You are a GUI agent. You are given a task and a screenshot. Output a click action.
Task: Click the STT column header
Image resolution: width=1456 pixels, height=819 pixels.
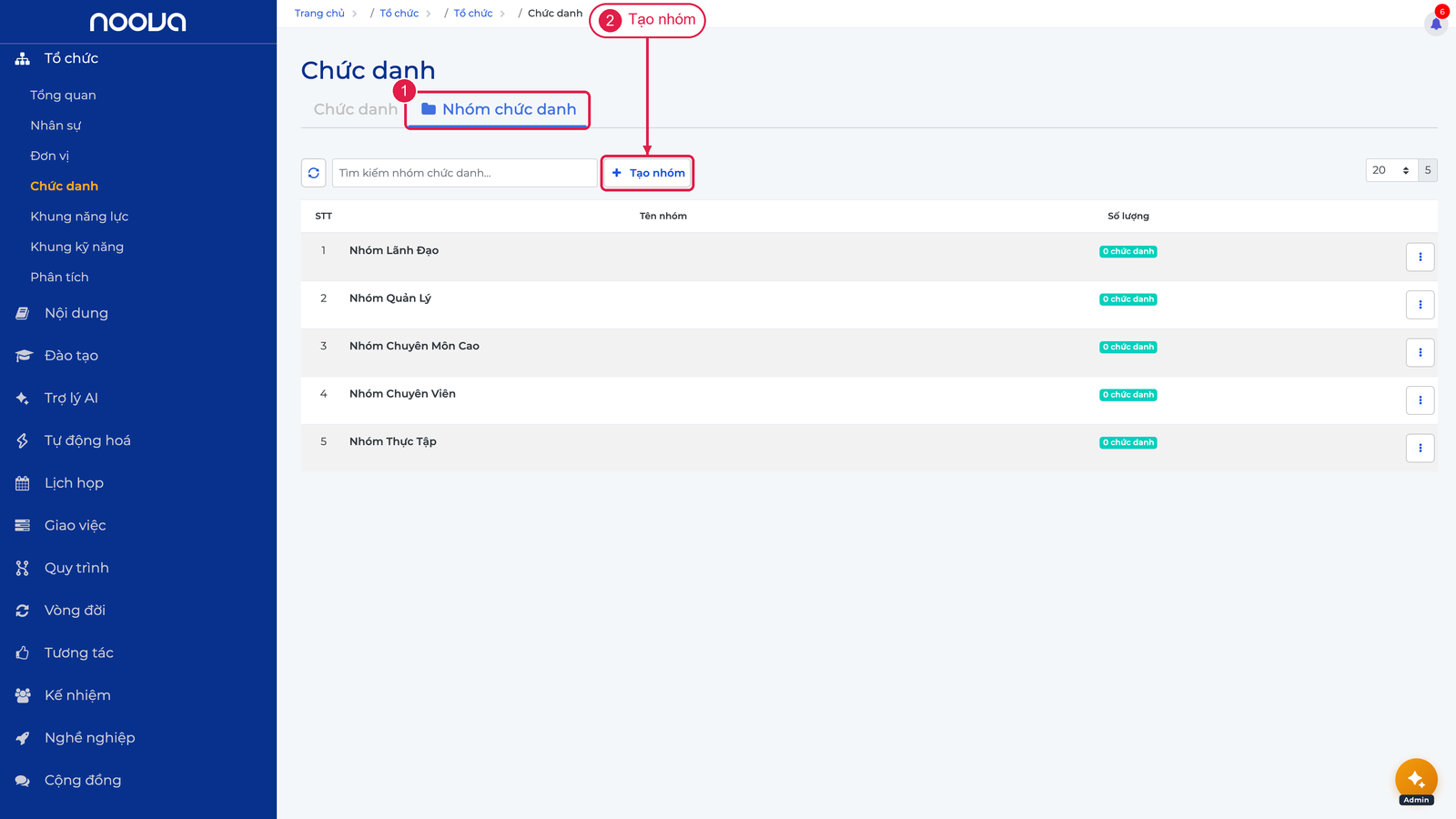tap(323, 217)
